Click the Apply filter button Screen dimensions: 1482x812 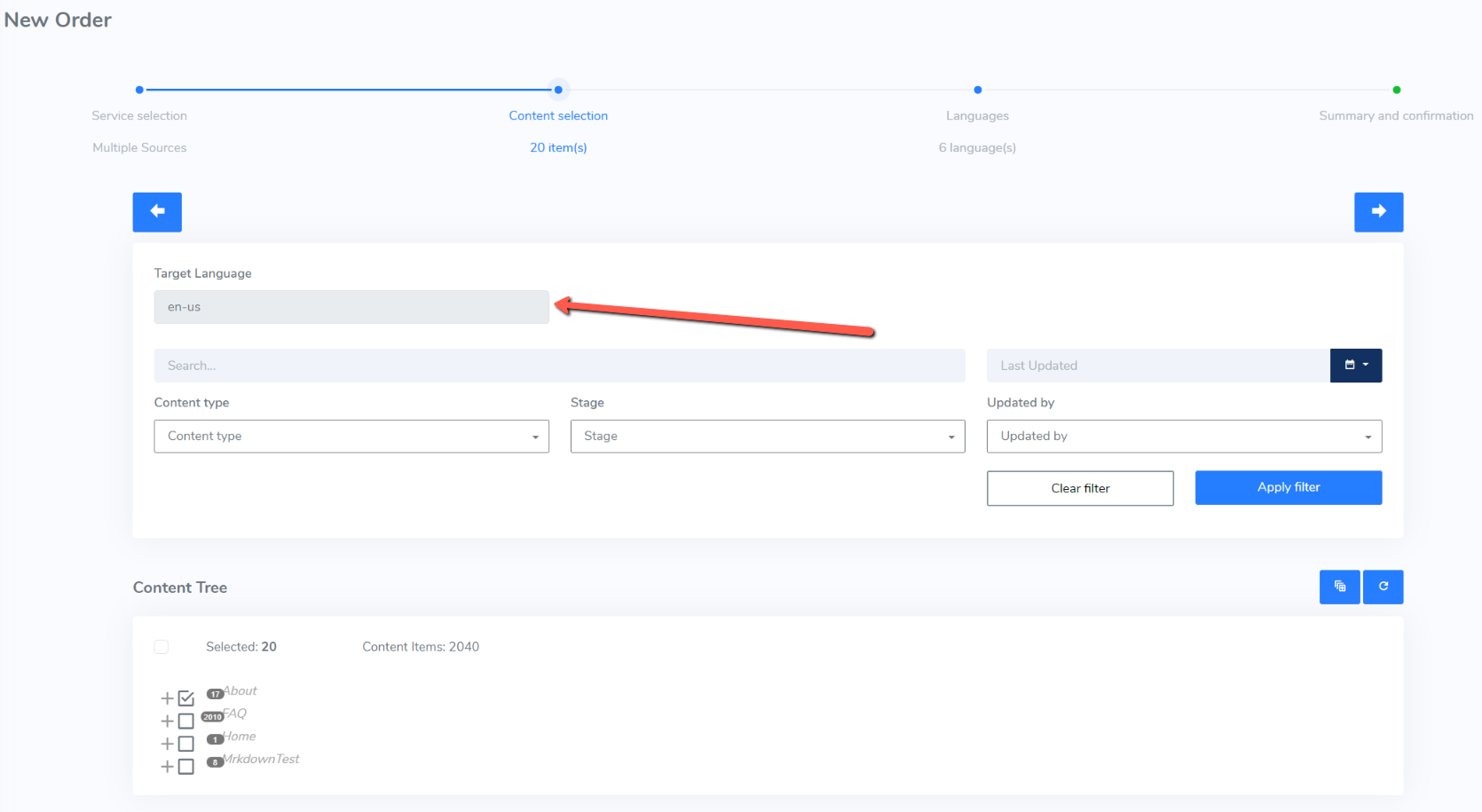(x=1289, y=487)
